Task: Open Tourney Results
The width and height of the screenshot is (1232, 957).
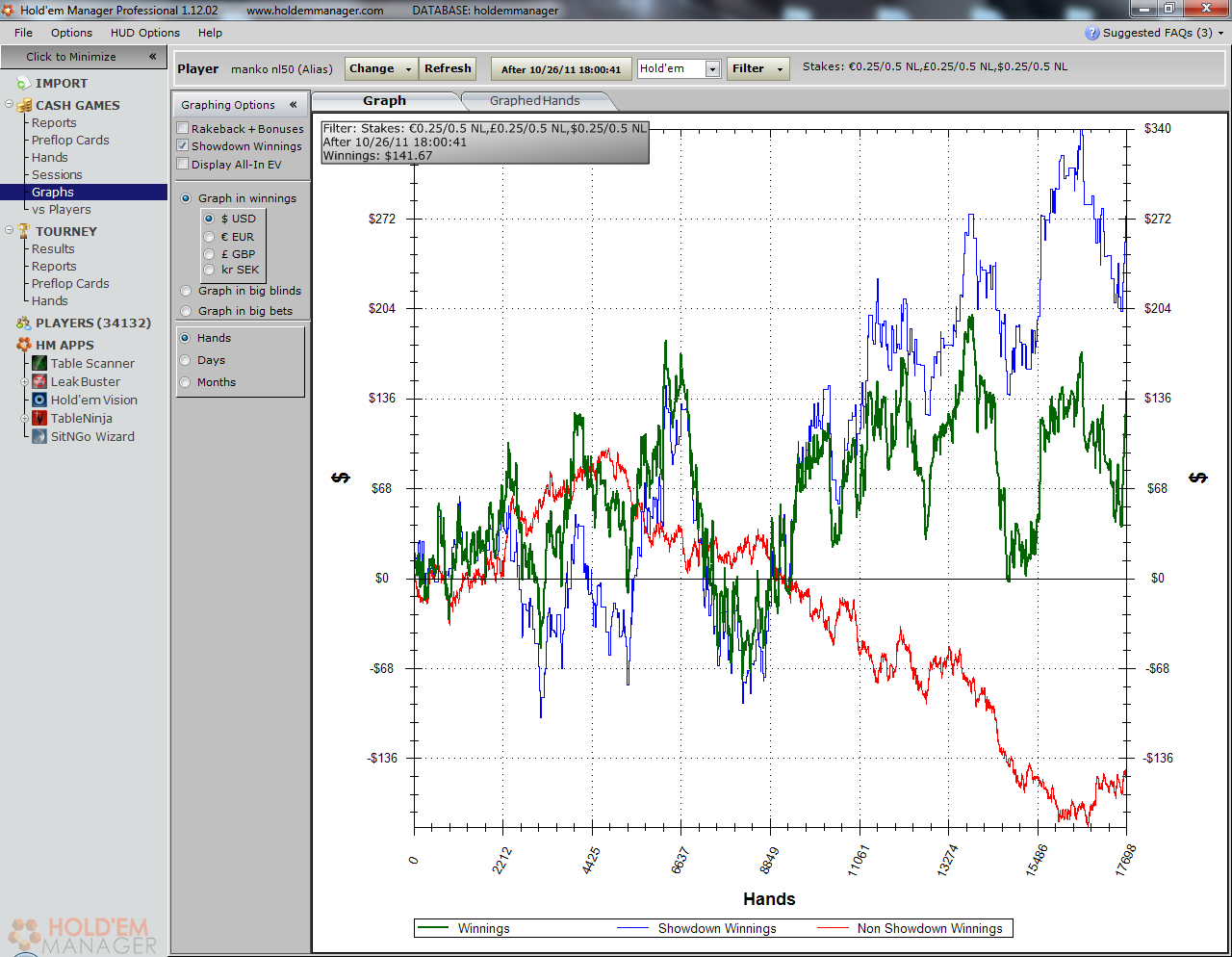Action: click(53, 248)
